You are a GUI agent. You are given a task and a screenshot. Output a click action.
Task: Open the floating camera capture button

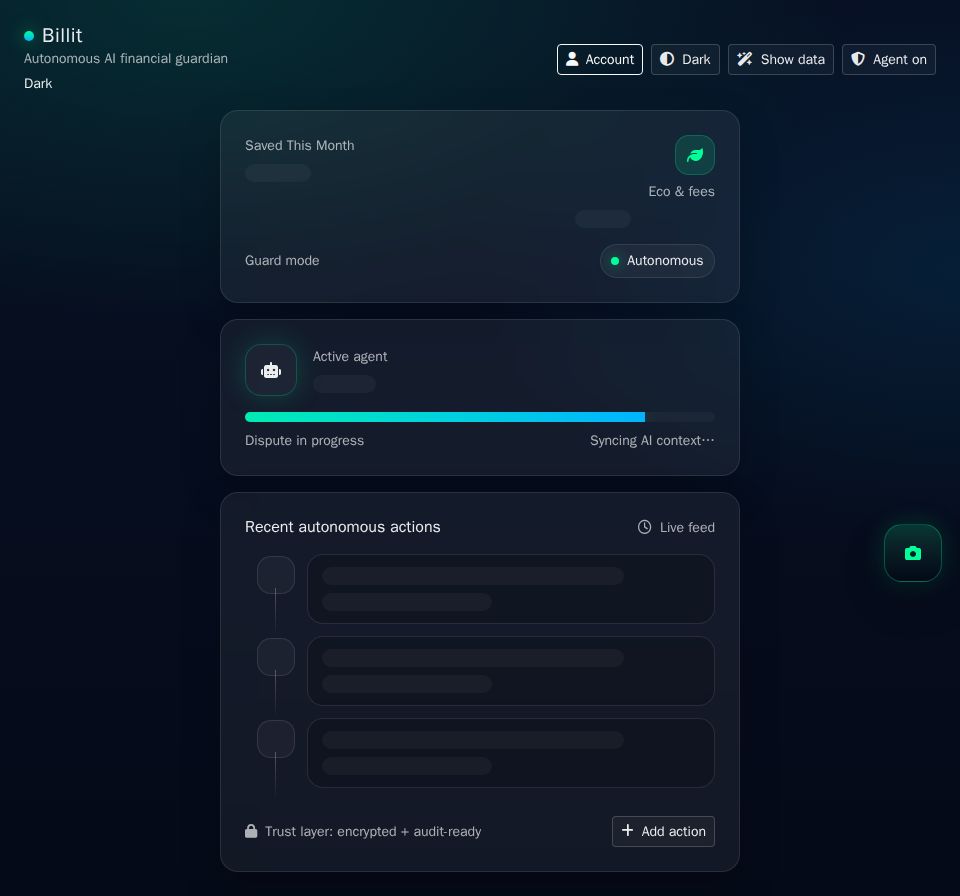[x=913, y=553]
